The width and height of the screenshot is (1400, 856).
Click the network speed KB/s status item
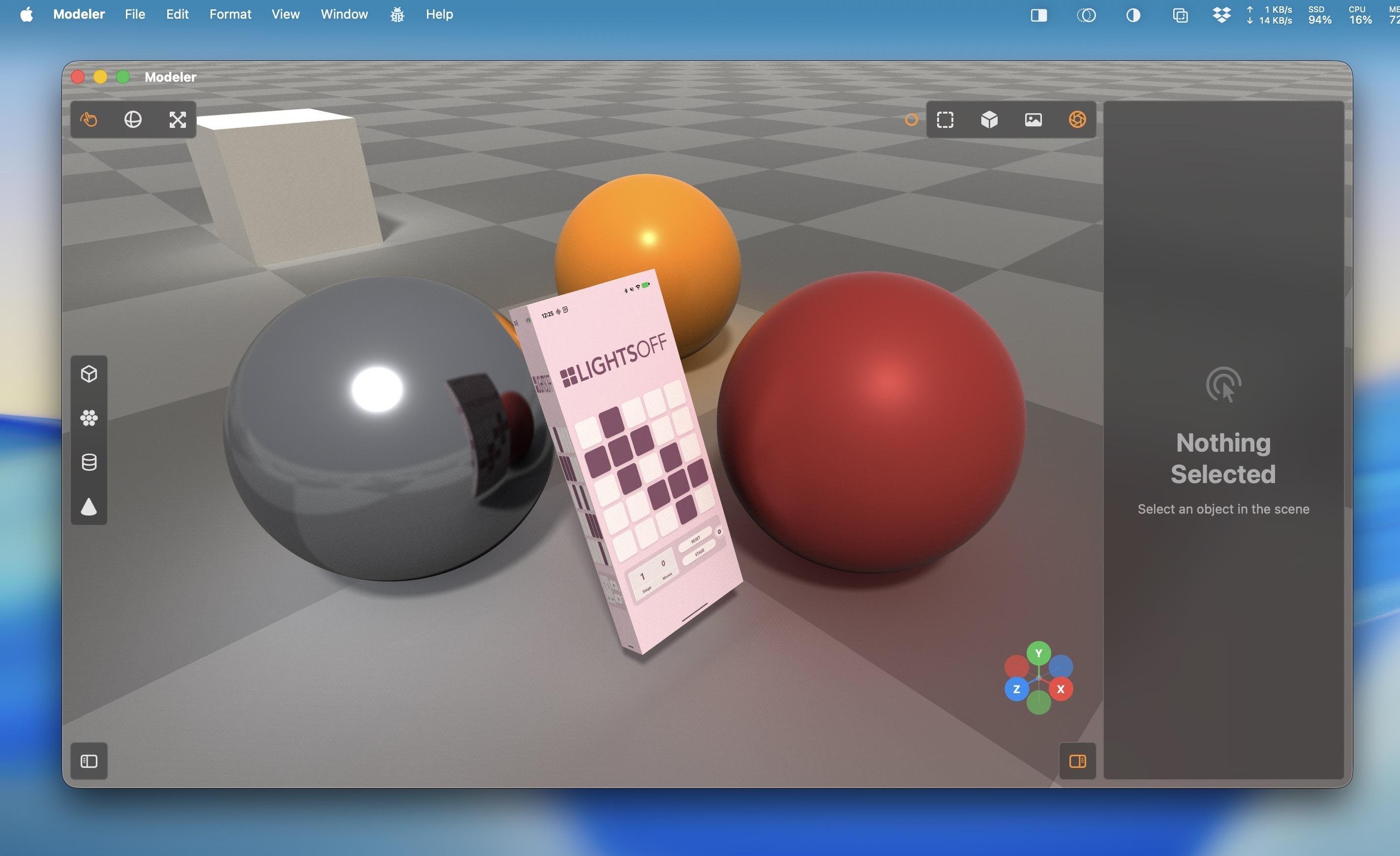pyautogui.click(x=1269, y=15)
